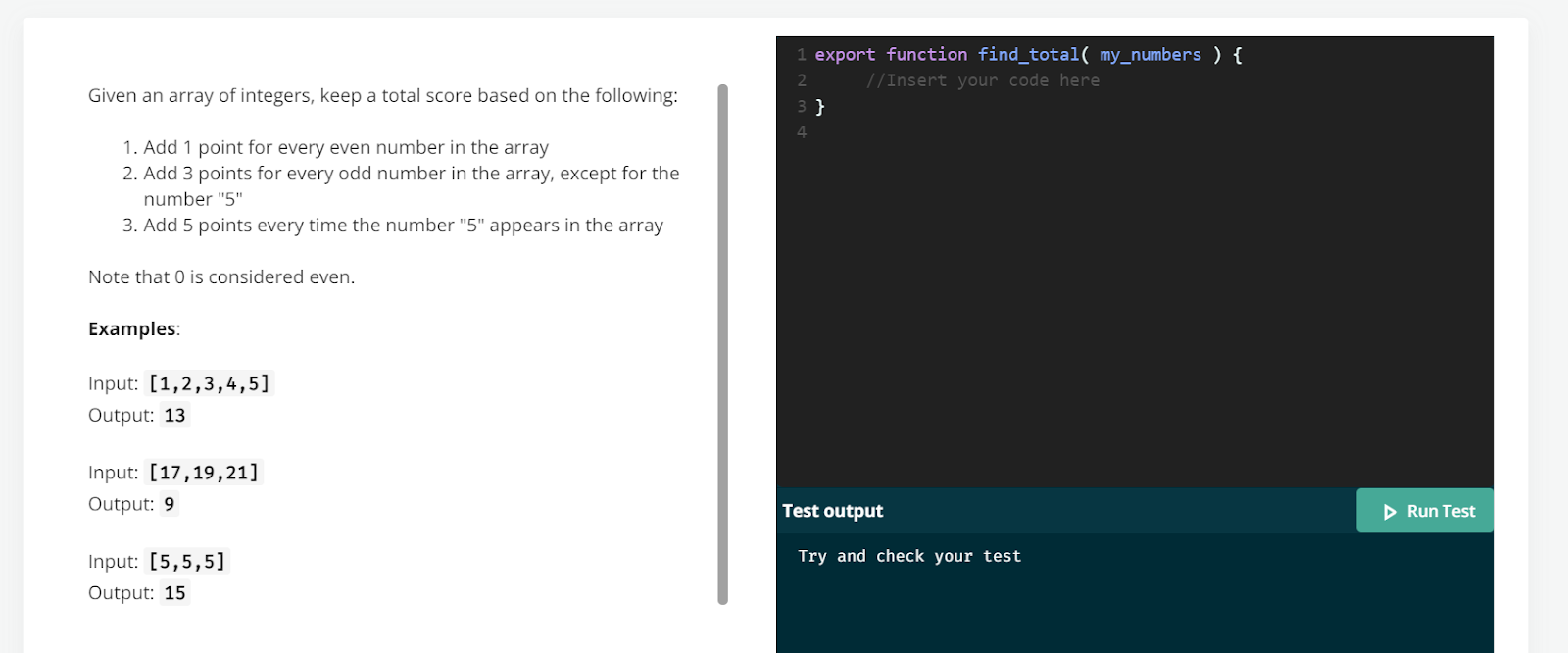Select the [17,19,21] example input
1568x653 pixels.
point(204,473)
